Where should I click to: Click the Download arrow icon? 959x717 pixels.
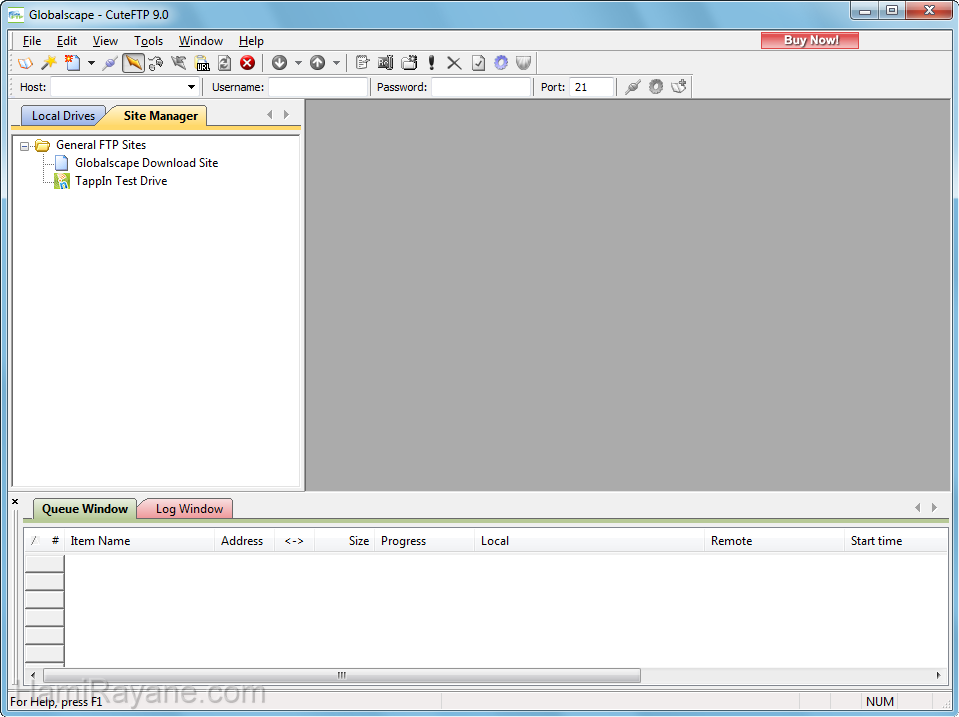click(280, 62)
